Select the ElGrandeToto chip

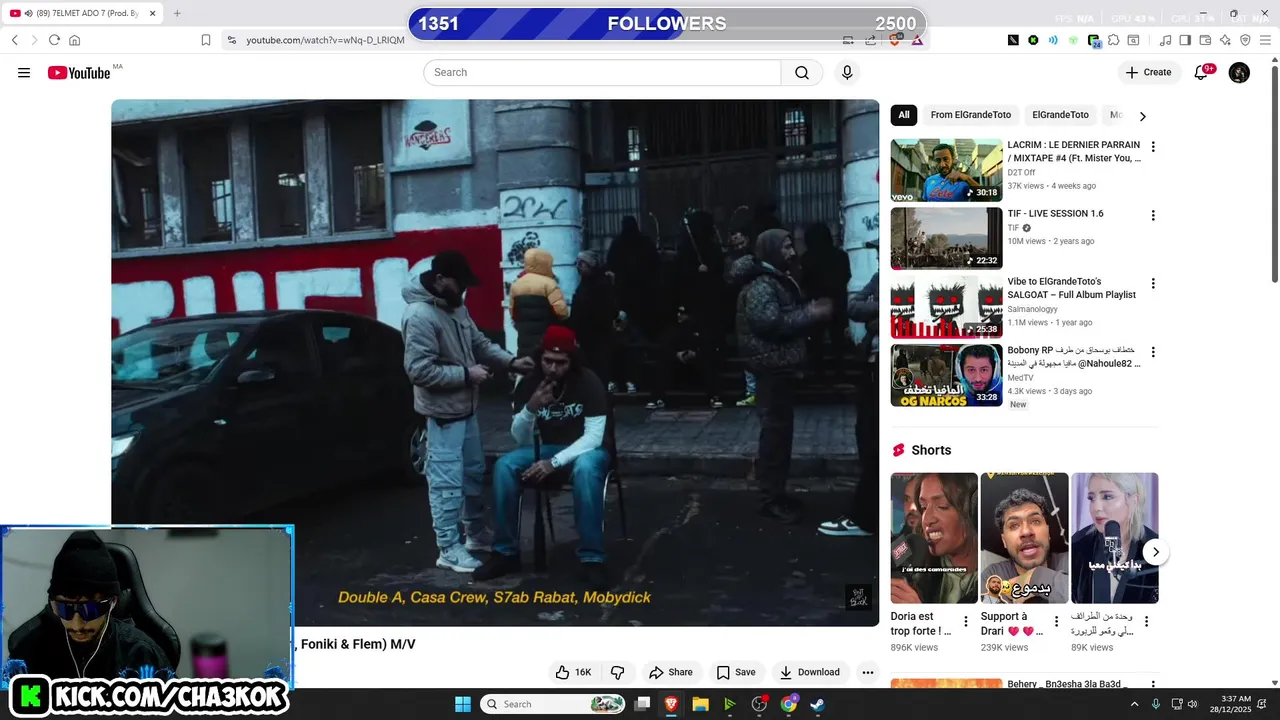pos(1060,115)
